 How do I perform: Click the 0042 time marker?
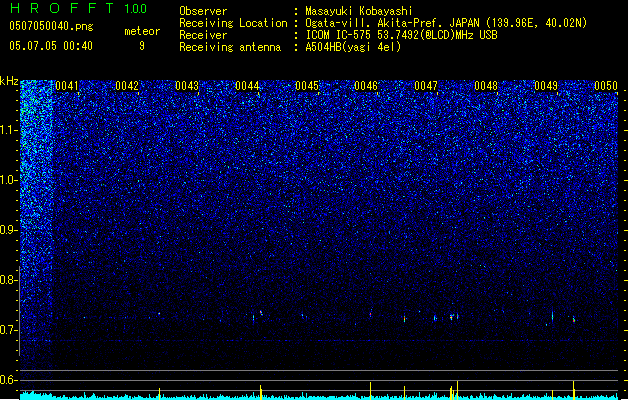point(127,86)
